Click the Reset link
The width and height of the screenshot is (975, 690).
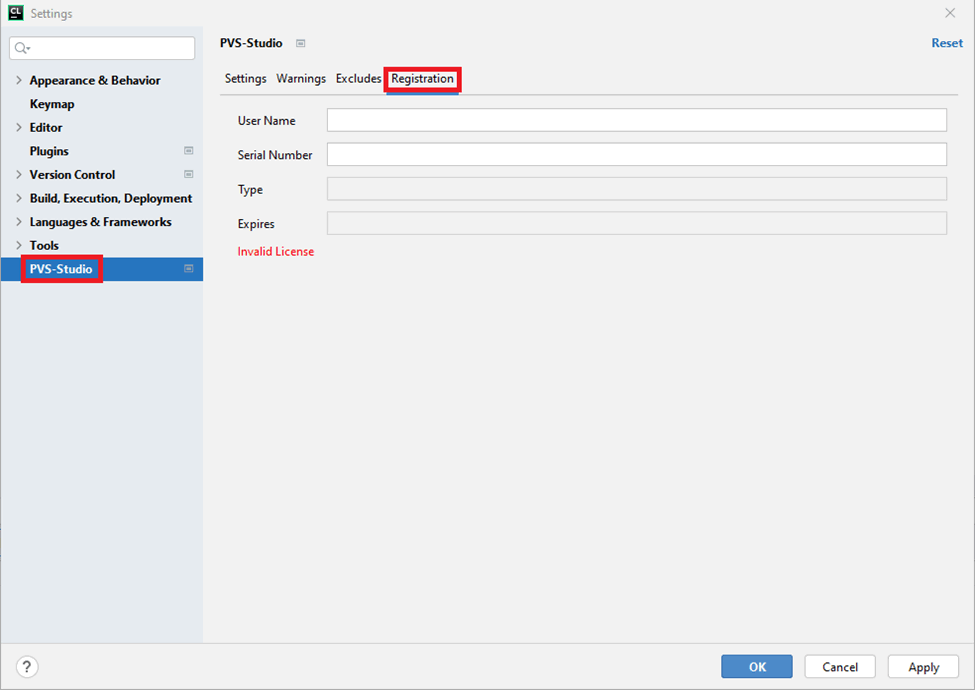click(x=947, y=44)
